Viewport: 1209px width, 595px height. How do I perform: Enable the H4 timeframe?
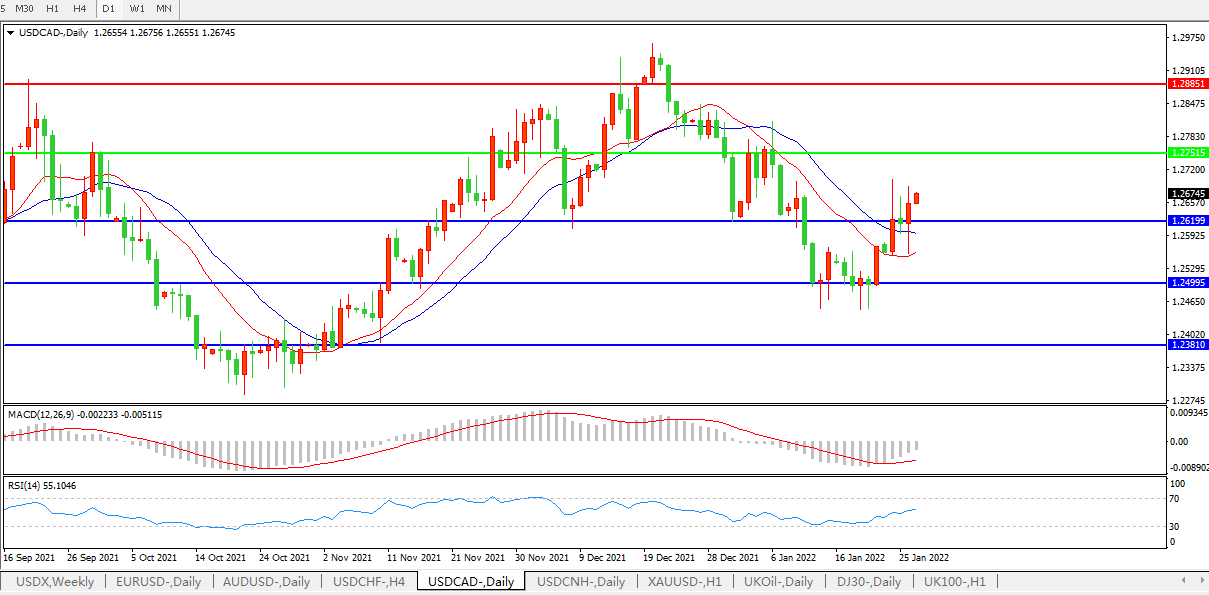click(x=80, y=9)
